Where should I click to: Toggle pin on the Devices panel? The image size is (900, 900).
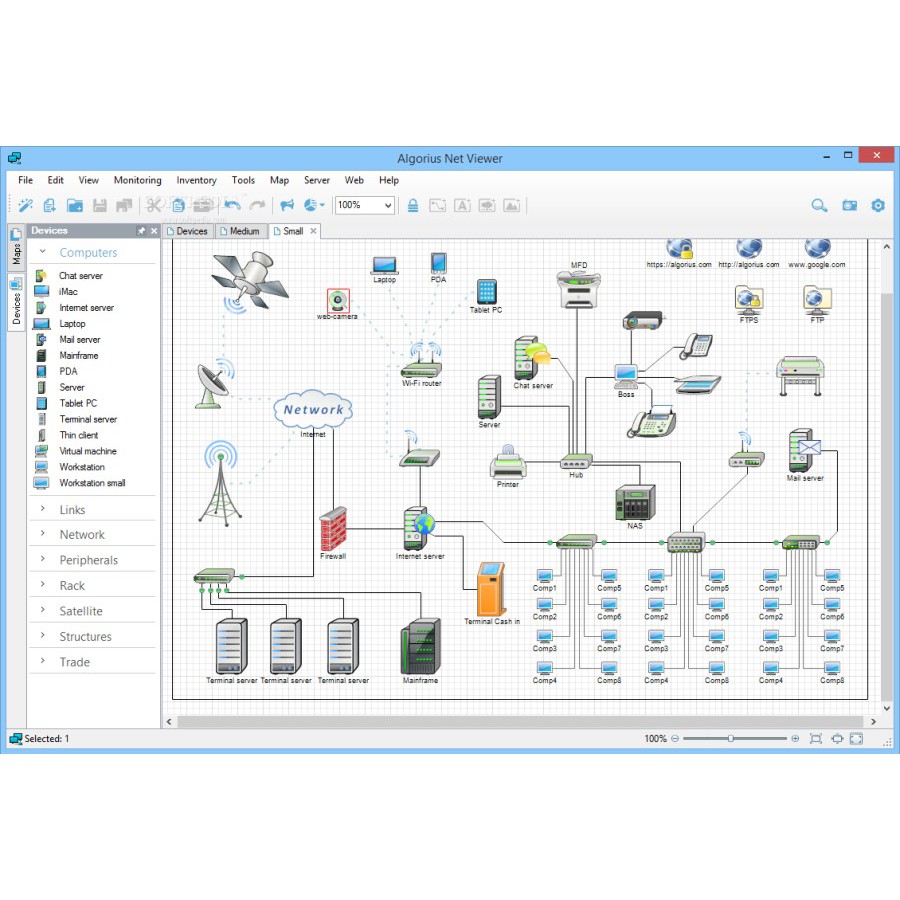141,231
